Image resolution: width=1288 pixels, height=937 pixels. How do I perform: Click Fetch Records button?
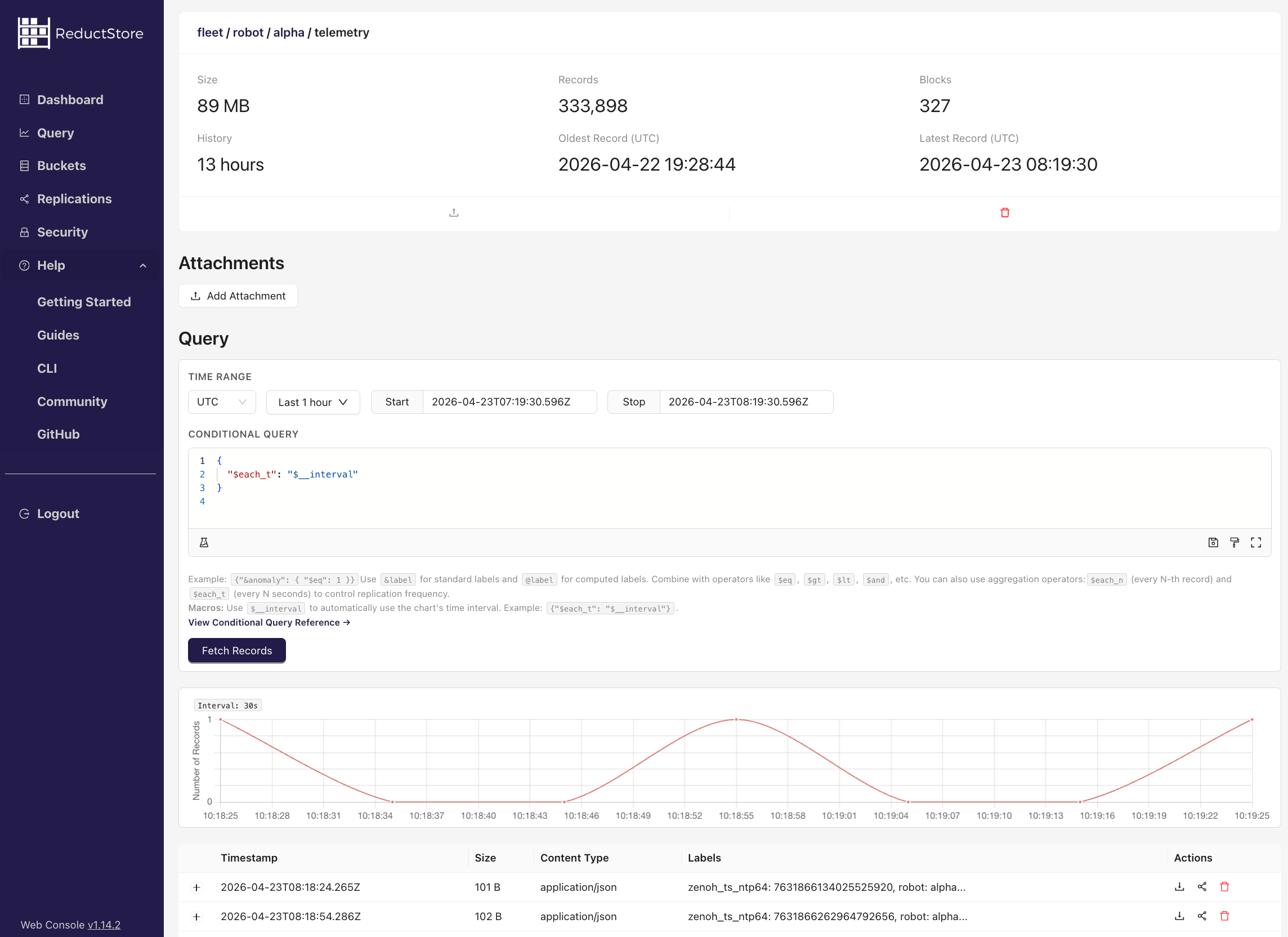(237, 651)
